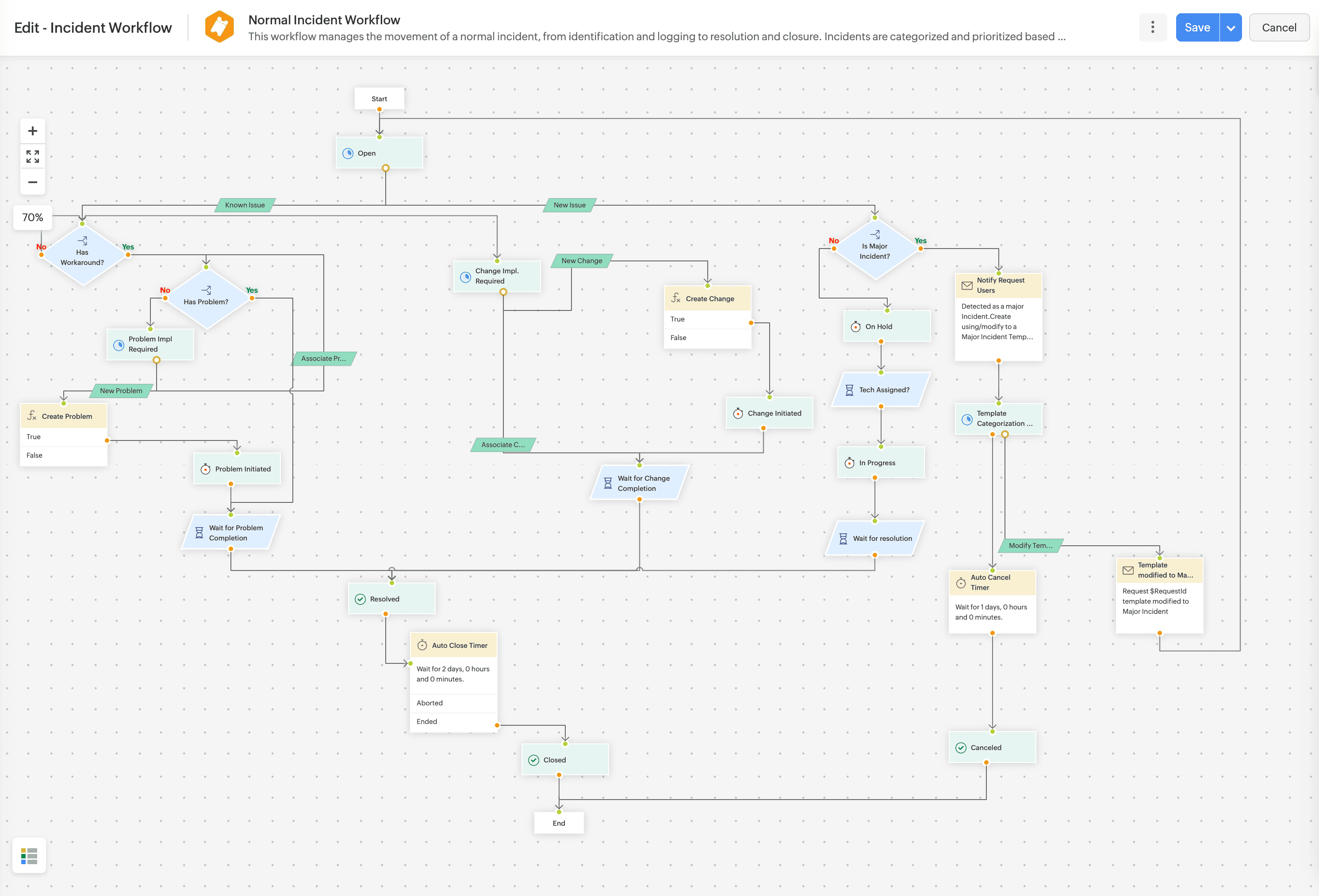
Task: Click the hourglass icon on Wait for resolution
Action: (844, 538)
